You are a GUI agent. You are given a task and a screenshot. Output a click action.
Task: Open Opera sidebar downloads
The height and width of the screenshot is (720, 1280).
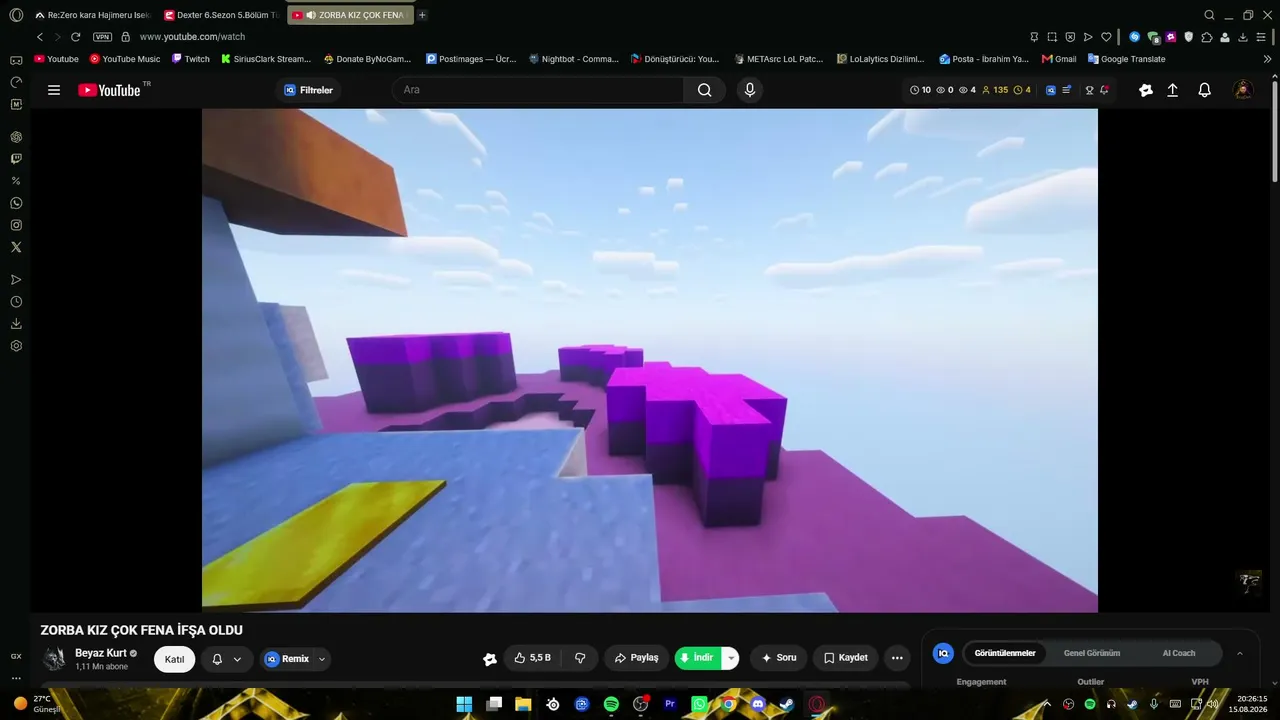click(16, 324)
